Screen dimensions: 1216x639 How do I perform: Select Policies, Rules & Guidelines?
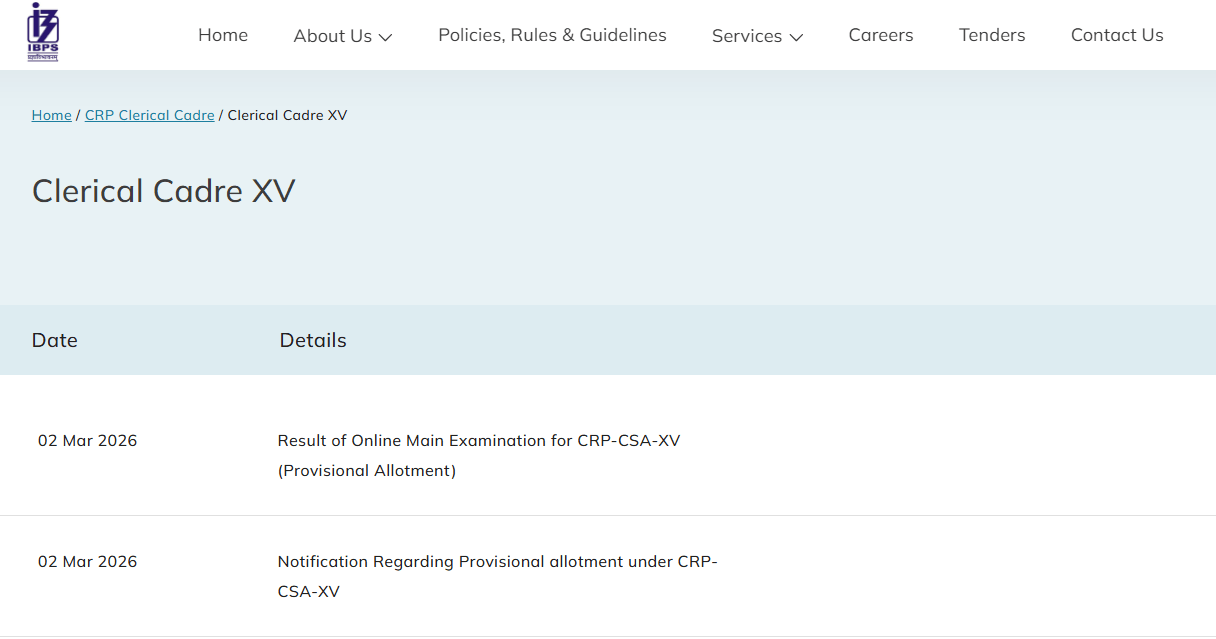pos(551,34)
